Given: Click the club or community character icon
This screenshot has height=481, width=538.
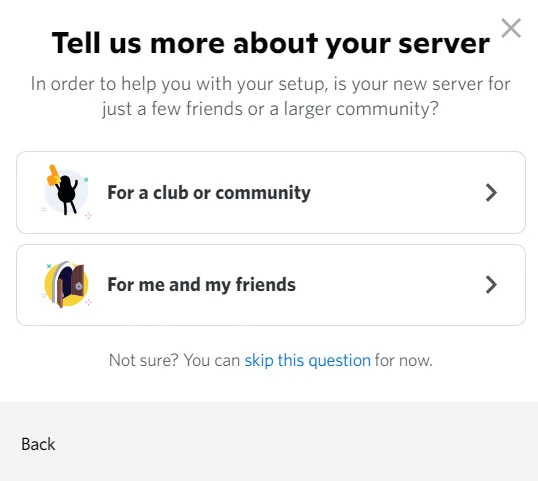Looking at the screenshot, I should tap(66, 192).
